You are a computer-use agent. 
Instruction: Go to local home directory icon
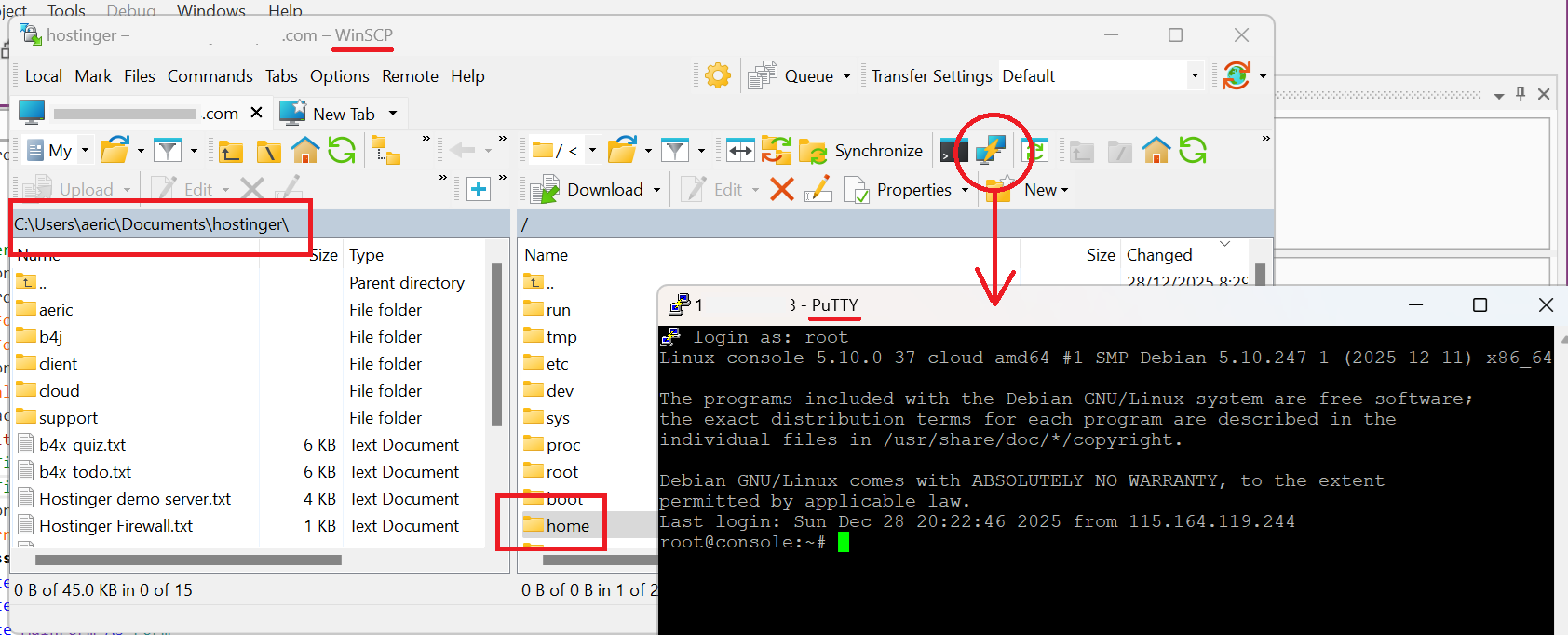(x=305, y=150)
